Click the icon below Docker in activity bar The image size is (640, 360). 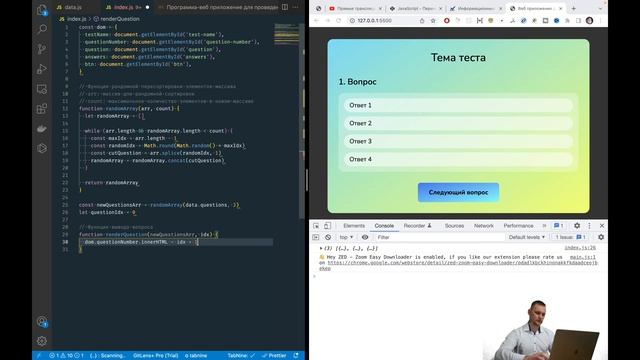[x=42, y=148]
